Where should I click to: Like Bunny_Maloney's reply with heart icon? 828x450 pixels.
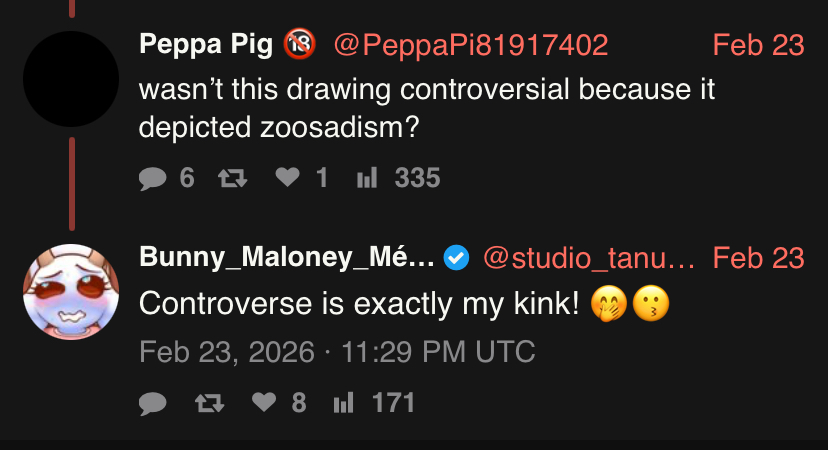click(x=262, y=403)
